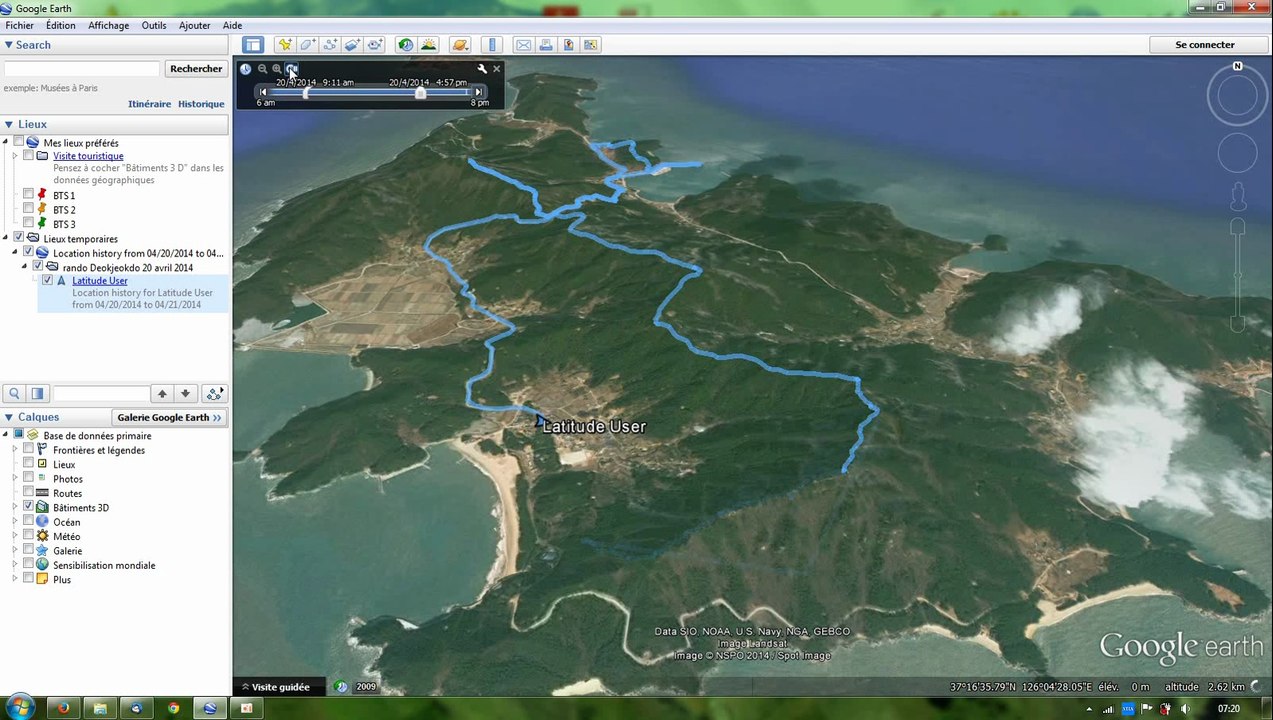Image resolution: width=1273 pixels, height=720 pixels.
Task: Toggle sunlight across the landscape icon
Action: 428,45
